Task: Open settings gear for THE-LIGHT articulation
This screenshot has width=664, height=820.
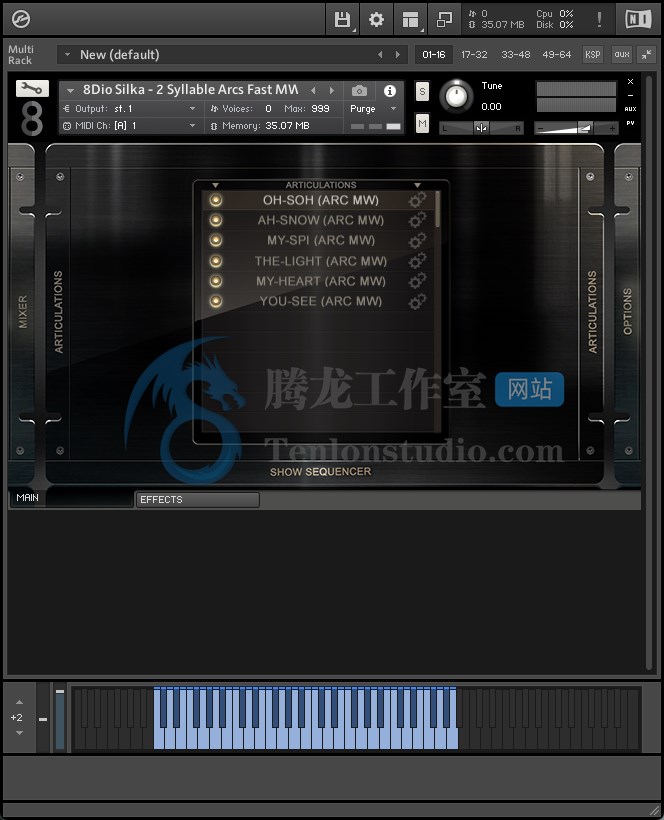Action: (x=417, y=261)
